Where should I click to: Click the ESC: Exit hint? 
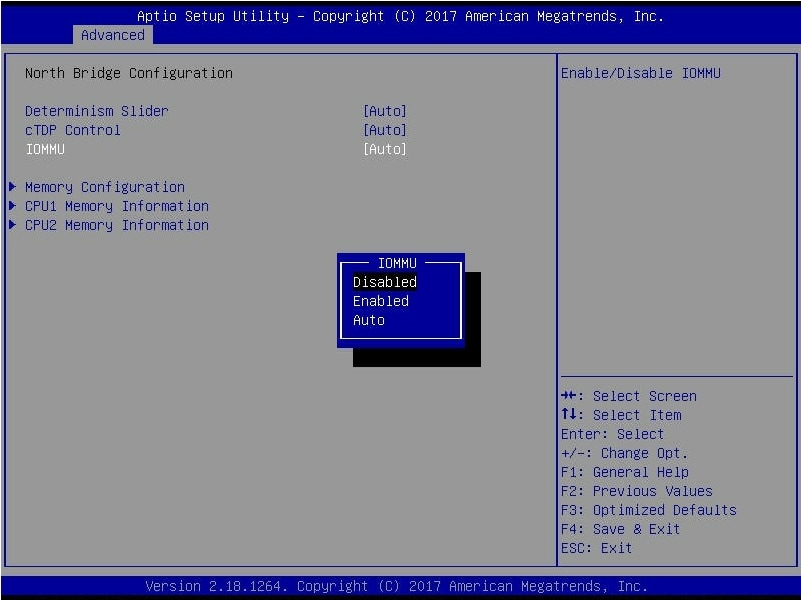click(597, 548)
